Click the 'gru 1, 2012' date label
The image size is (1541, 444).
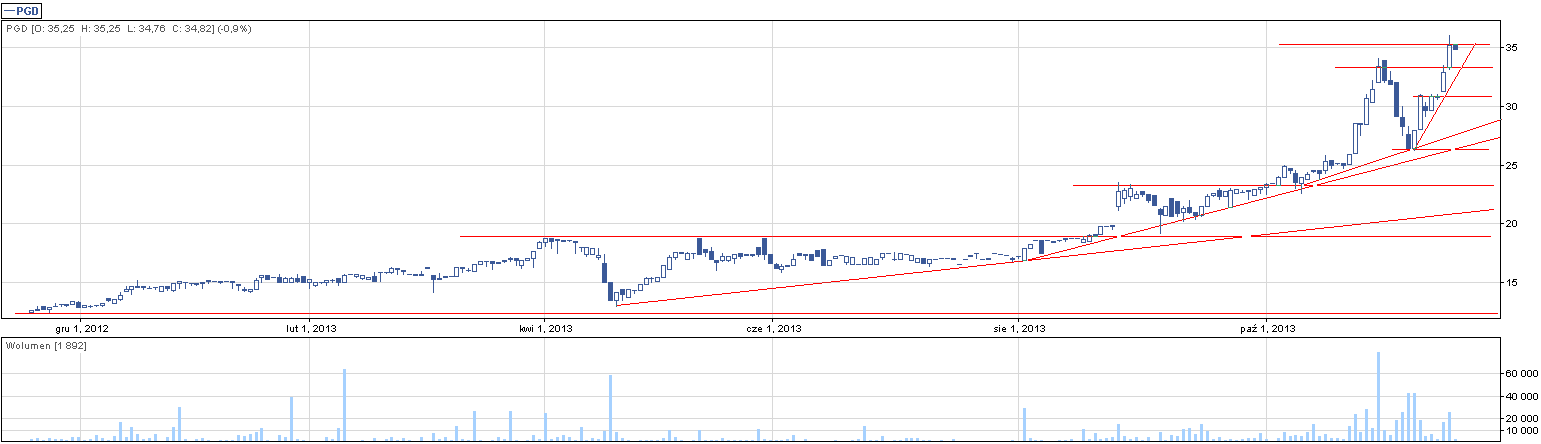tap(81, 327)
